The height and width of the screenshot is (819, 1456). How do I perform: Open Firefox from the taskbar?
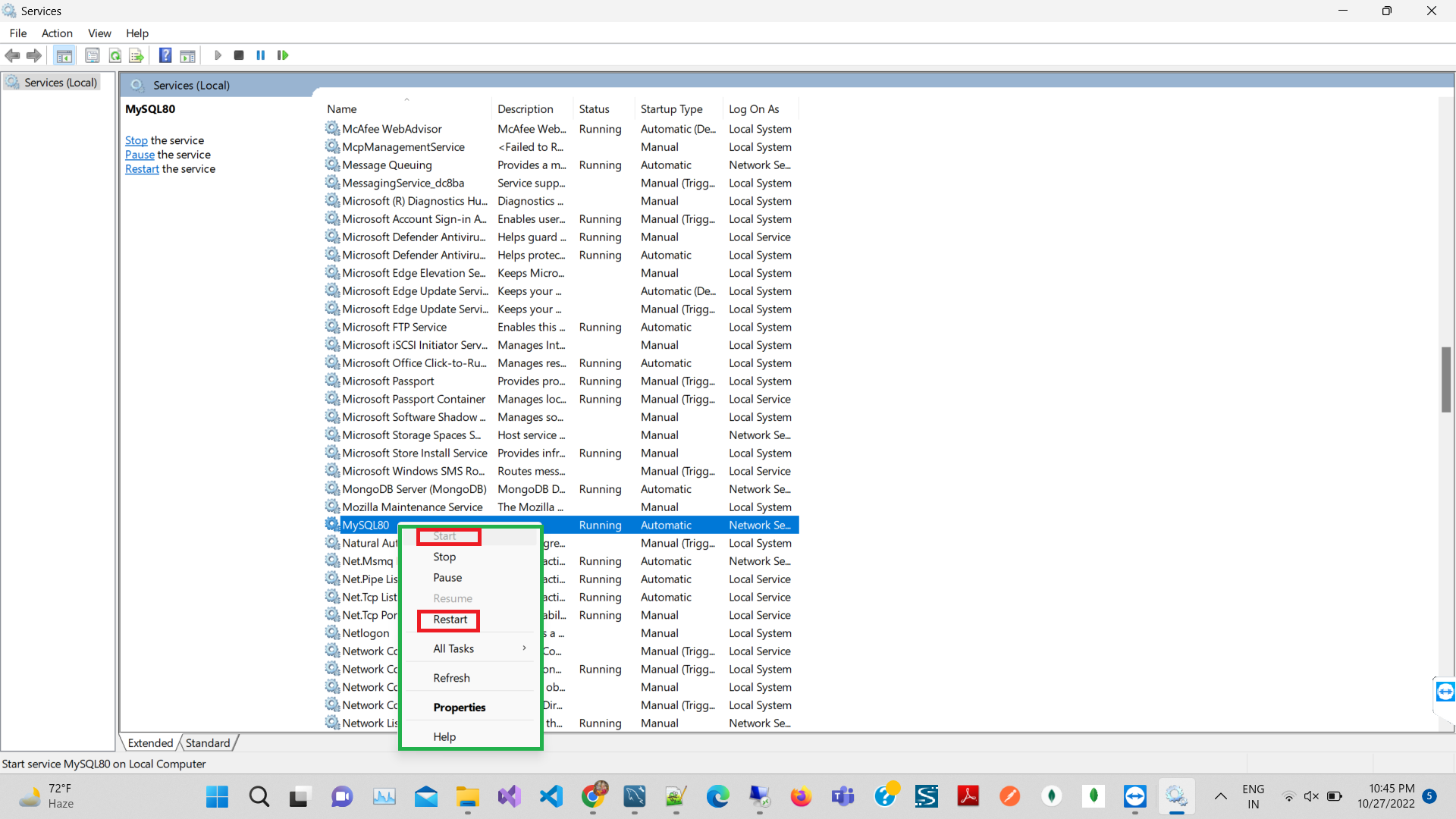pyautogui.click(x=801, y=796)
